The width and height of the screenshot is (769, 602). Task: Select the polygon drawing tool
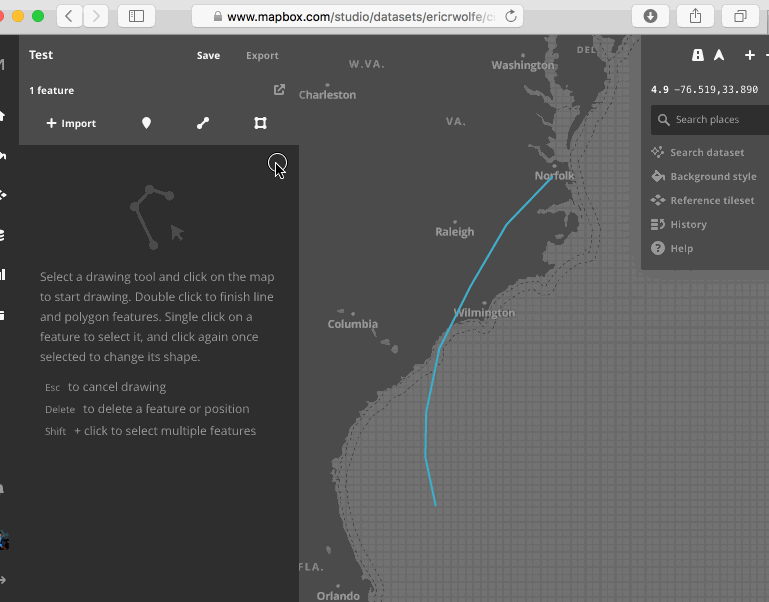tap(260, 123)
